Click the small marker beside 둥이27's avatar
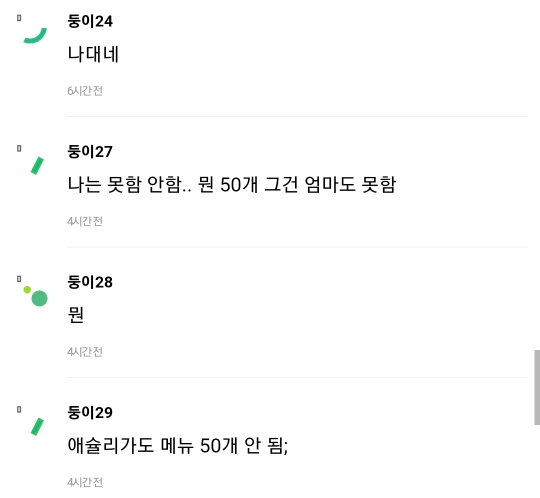 pyautogui.click(x=19, y=148)
